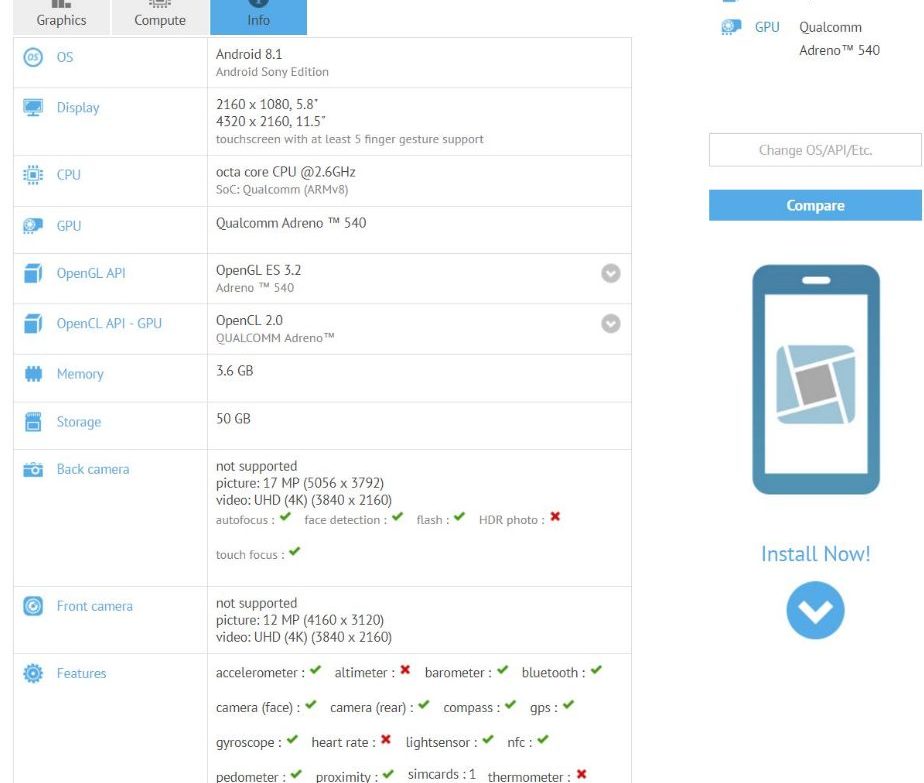Screen dimensions: 924x783
Task: Click the Memory icon
Action: click(33, 374)
